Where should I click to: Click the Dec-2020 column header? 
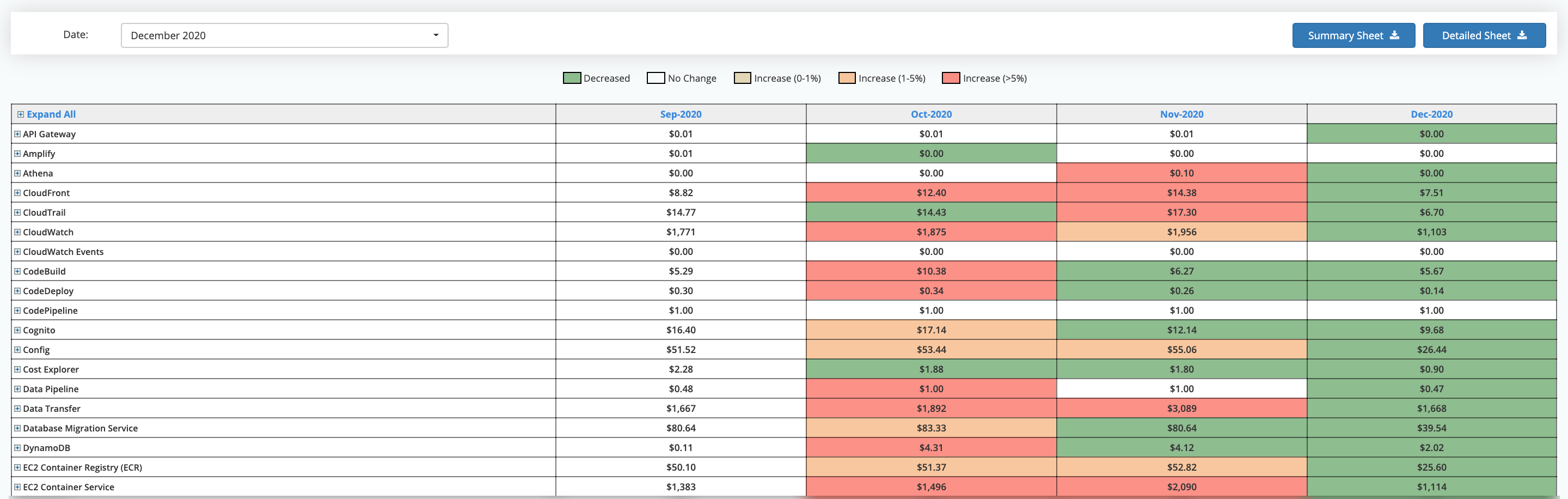point(1432,114)
